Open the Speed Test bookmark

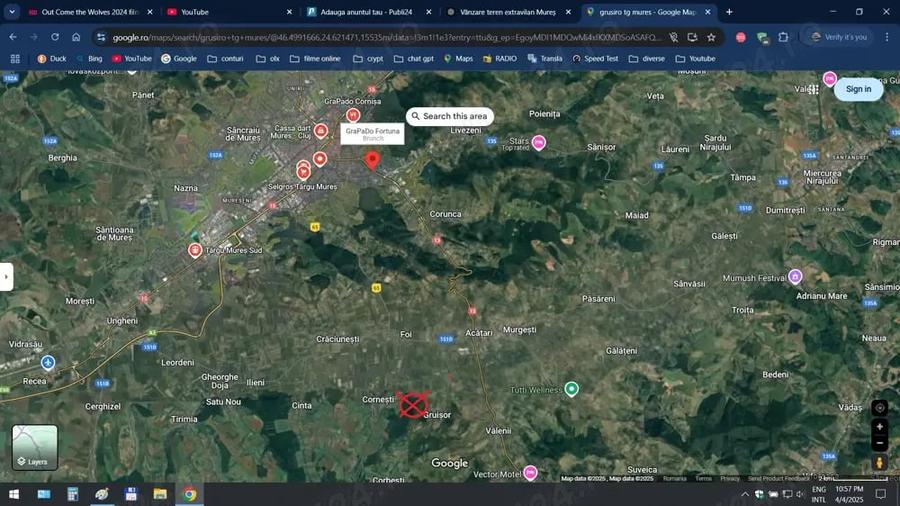(595, 59)
